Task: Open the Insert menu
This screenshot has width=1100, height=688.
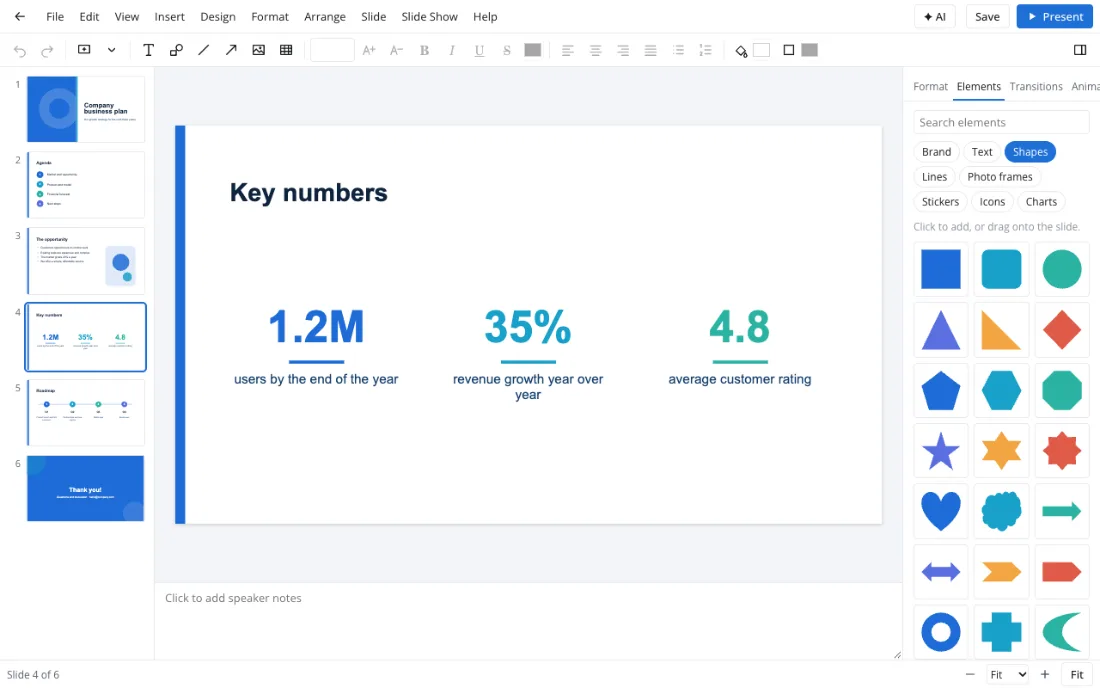Action: point(170,16)
